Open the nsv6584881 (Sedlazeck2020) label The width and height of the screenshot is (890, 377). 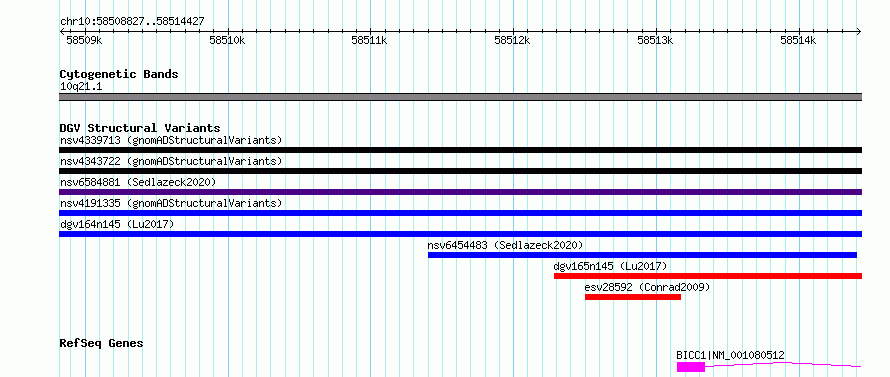pyautogui.click(x=138, y=182)
